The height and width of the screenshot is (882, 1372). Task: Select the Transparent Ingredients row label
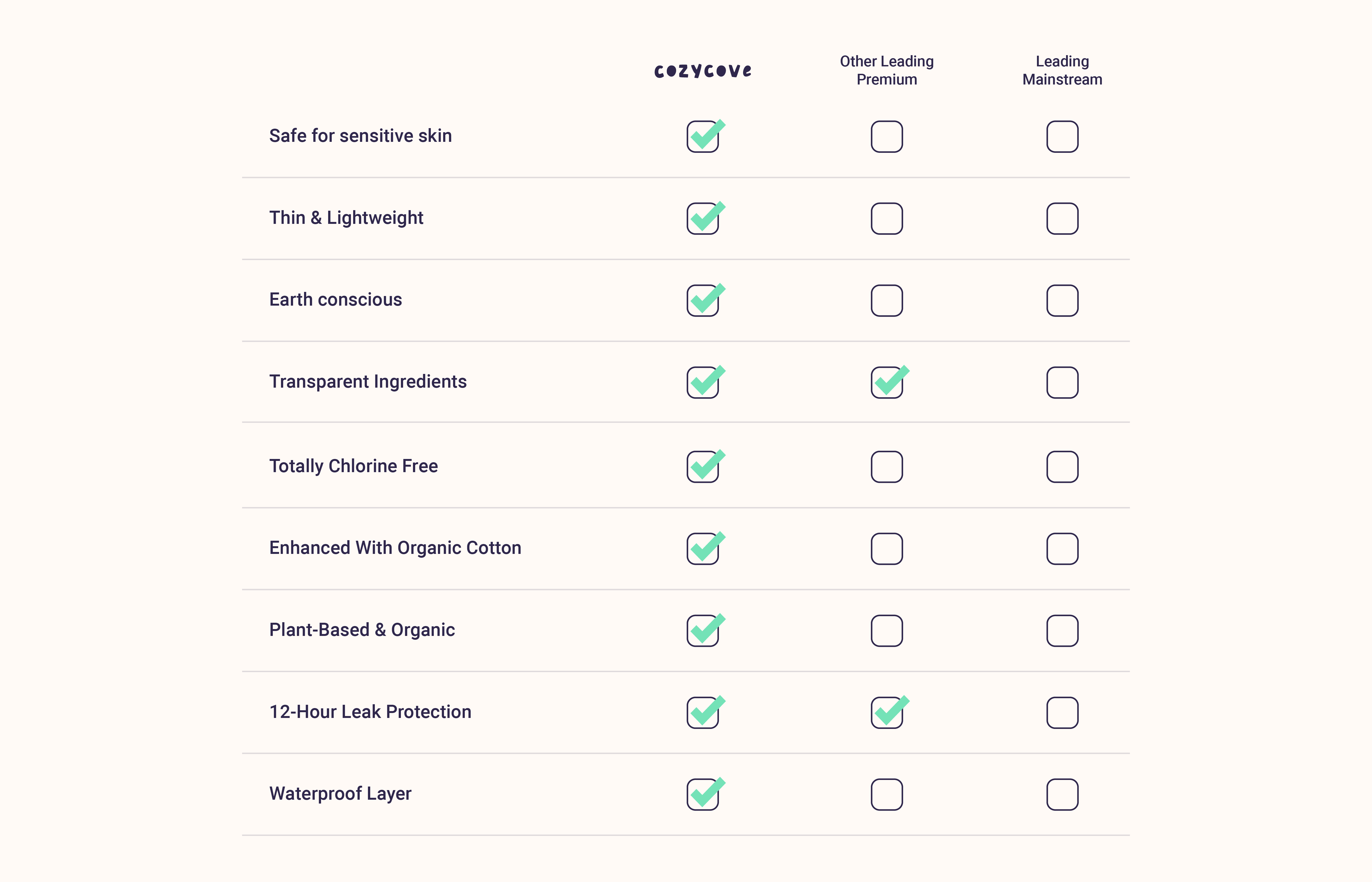pos(368,381)
